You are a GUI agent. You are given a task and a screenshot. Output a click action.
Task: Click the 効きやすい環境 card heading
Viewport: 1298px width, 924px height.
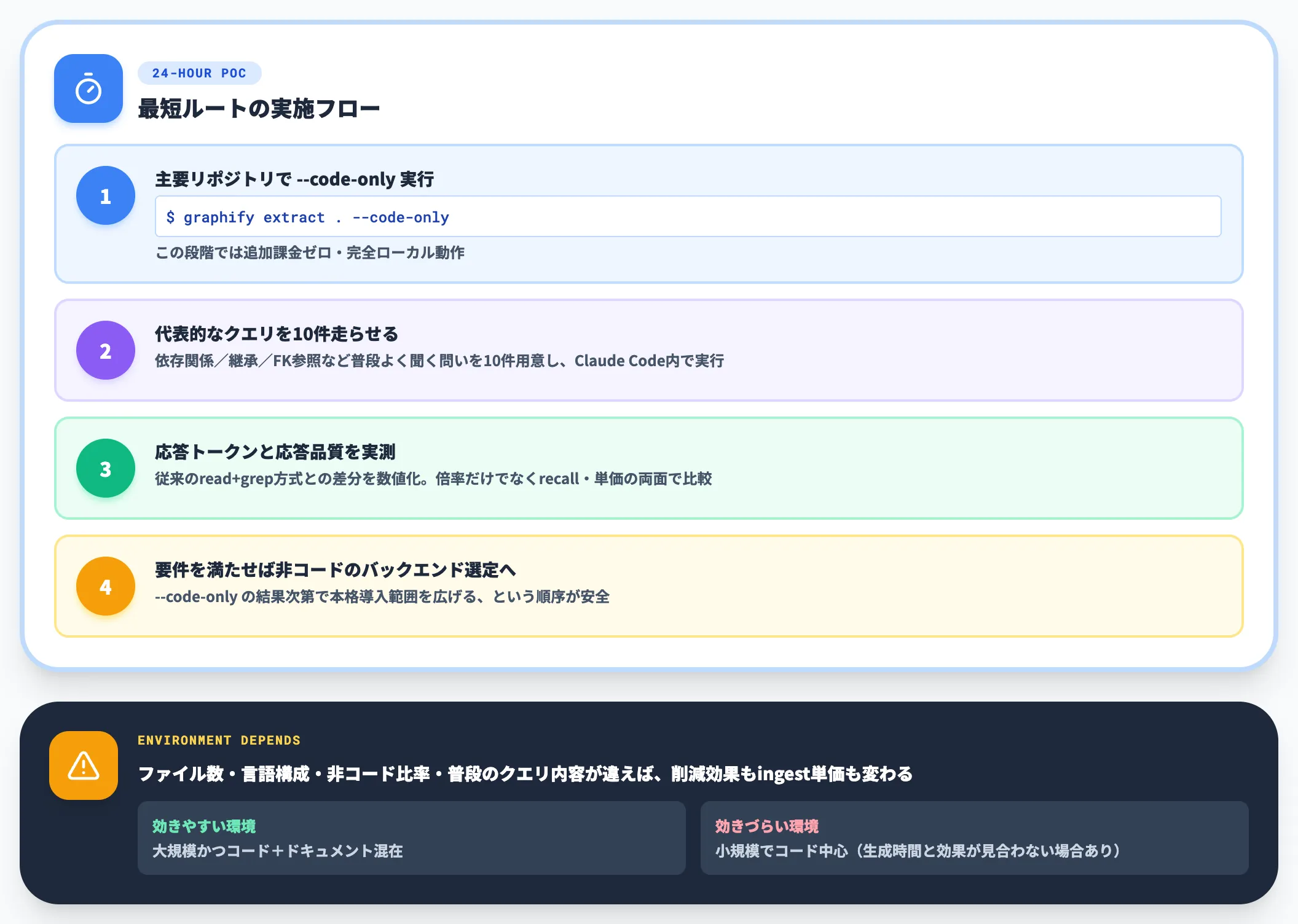coord(204,826)
